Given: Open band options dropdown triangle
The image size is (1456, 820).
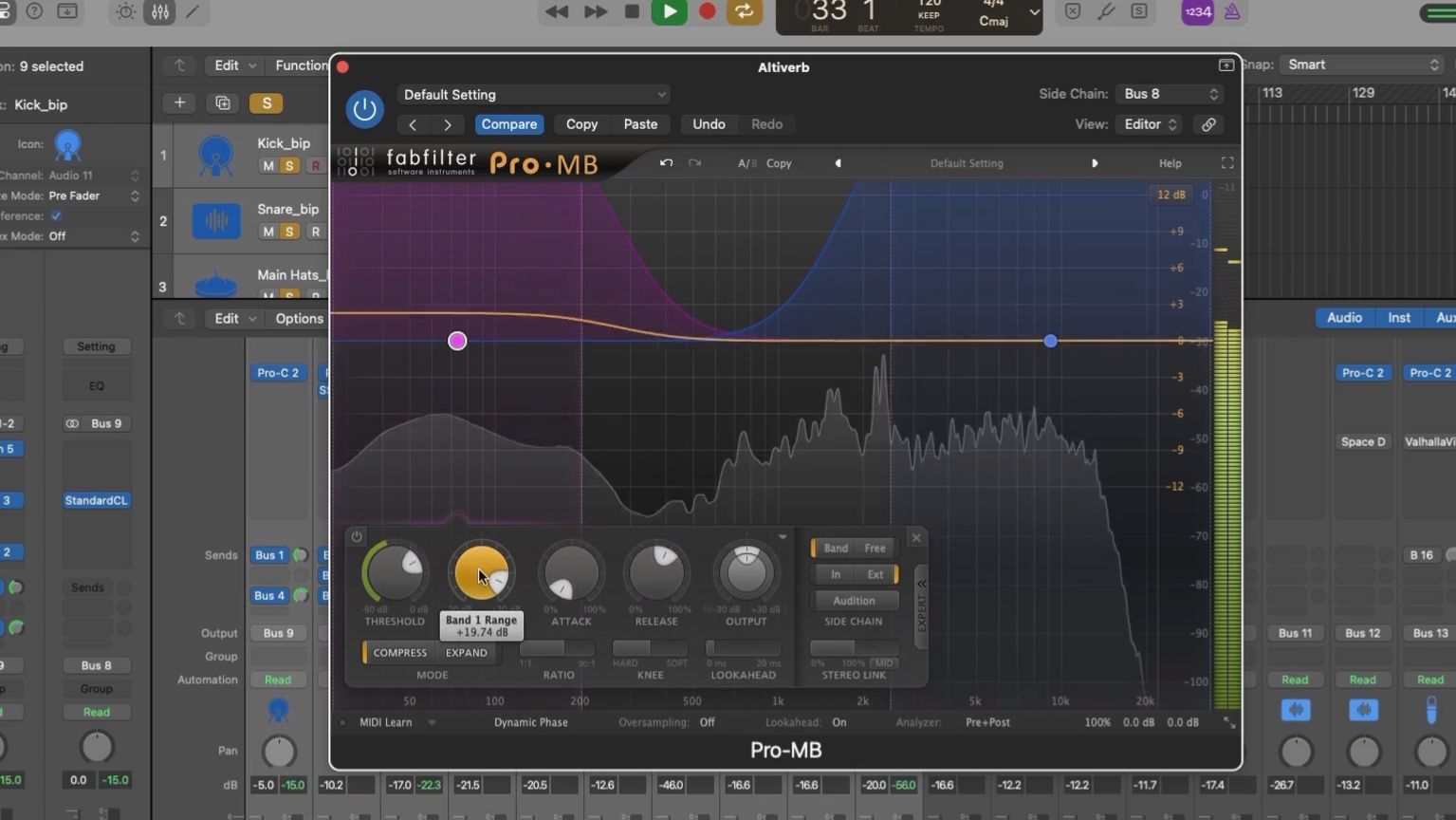Looking at the screenshot, I should (x=783, y=537).
